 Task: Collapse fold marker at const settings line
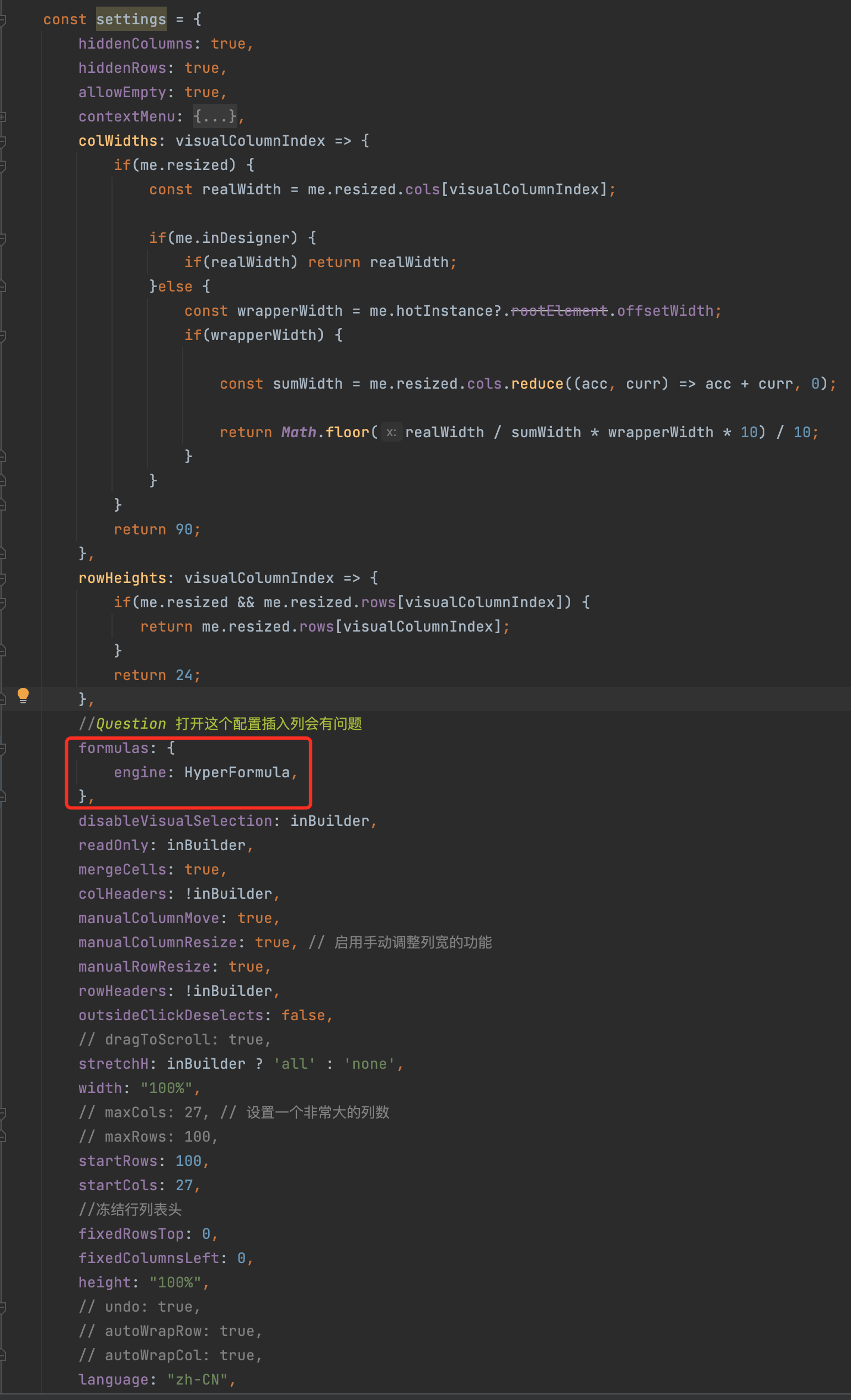3,20
